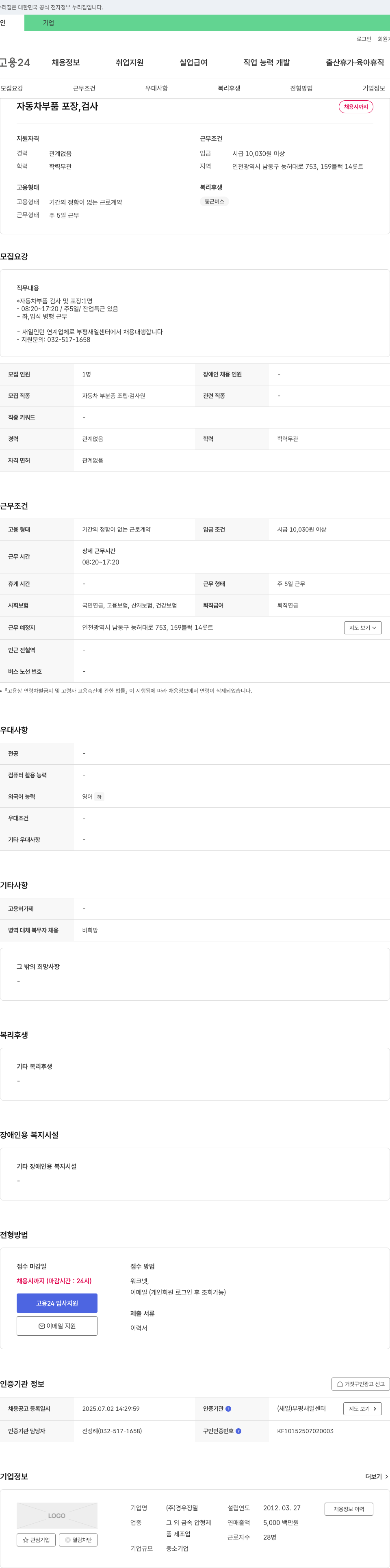The height and width of the screenshot is (1568, 390).
Task: Jump to the 모집요강 section tab
Action: tap(11, 88)
